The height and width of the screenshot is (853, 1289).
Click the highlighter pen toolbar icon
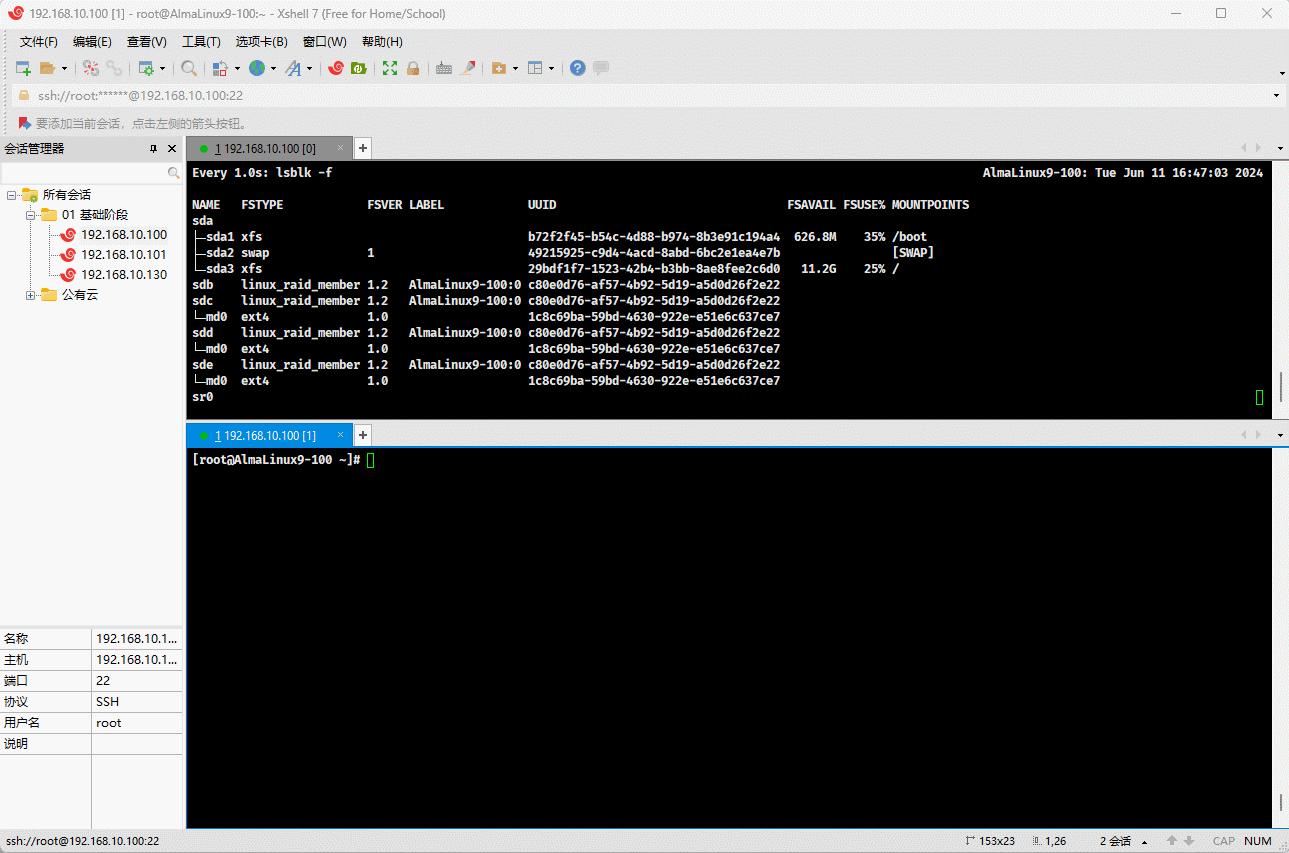coord(467,68)
